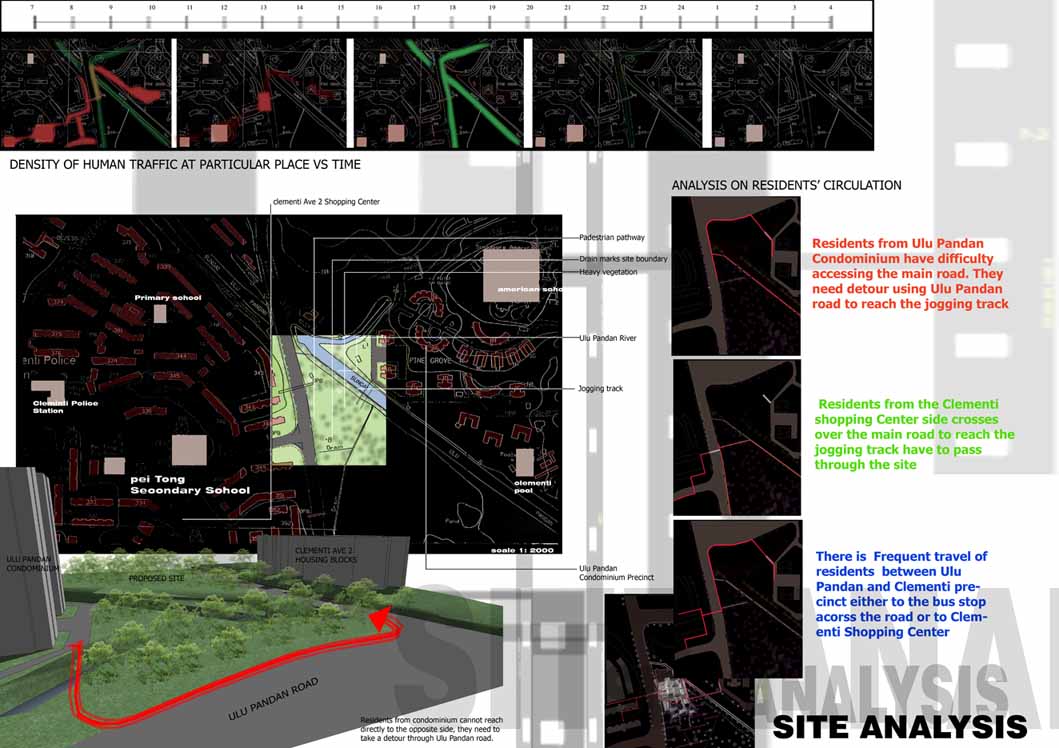Select the american school pink block on map
The height and width of the screenshot is (748, 1059).
point(511,270)
